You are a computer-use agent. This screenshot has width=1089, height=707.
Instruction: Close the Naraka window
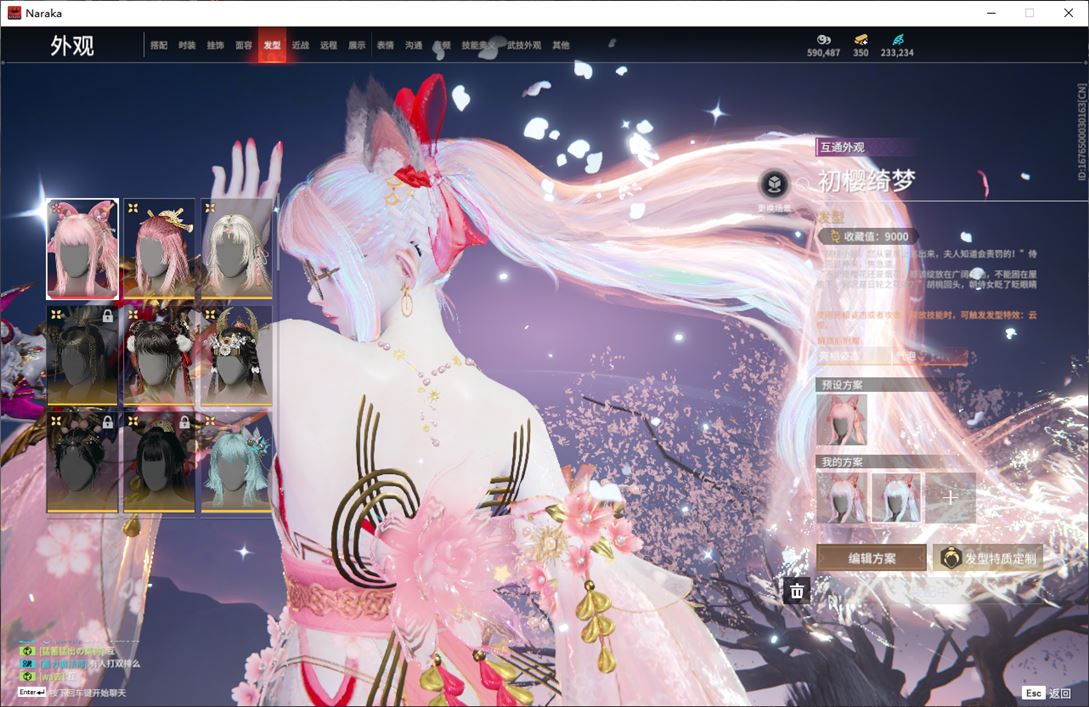point(1068,13)
